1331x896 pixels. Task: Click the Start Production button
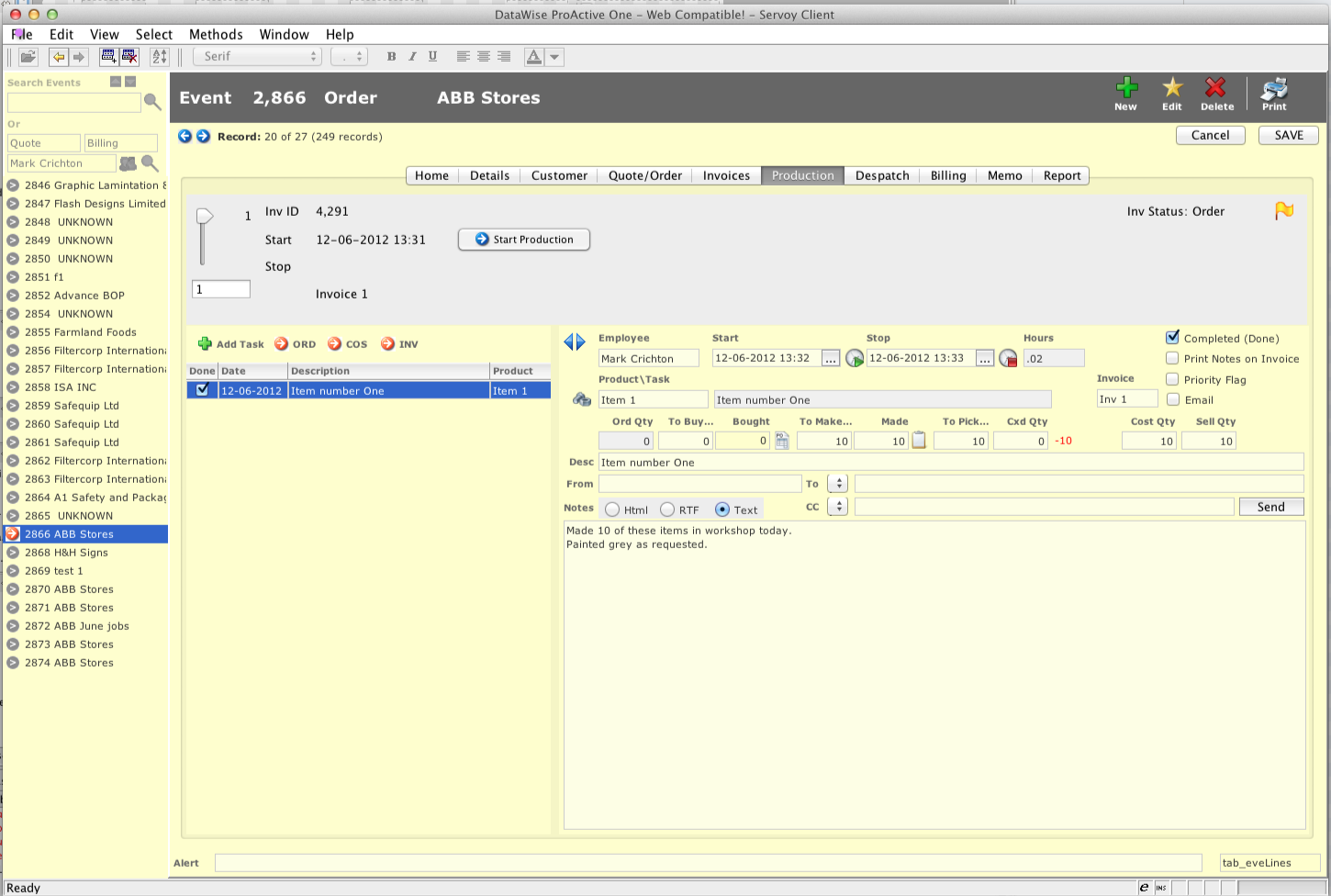(x=524, y=240)
